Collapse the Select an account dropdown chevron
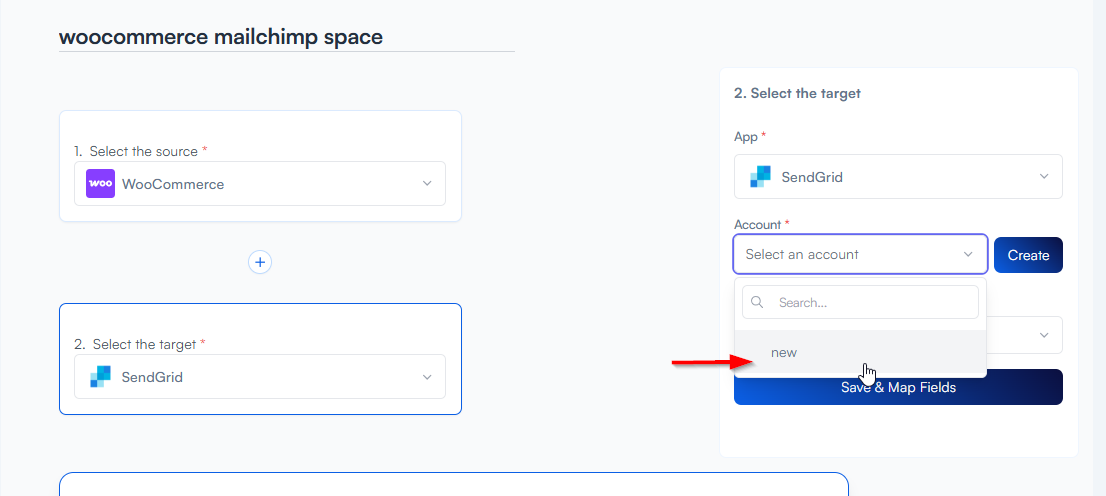The height and width of the screenshot is (496, 1106). [x=968, y=255]
